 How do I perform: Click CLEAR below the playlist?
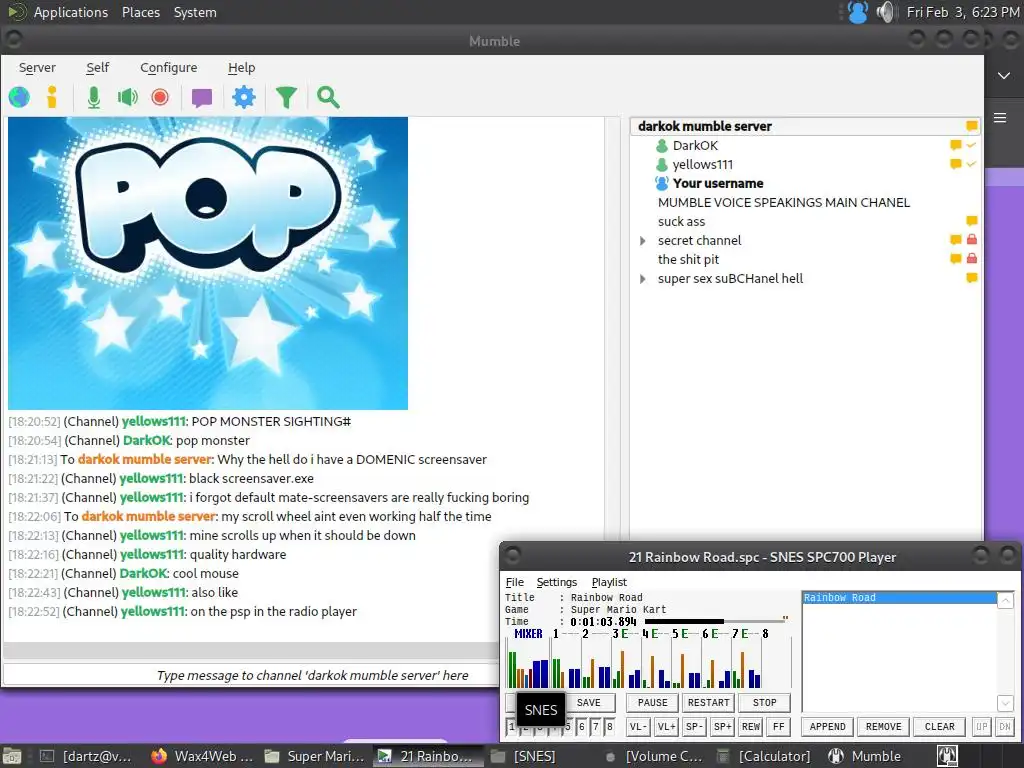[940, 726]
